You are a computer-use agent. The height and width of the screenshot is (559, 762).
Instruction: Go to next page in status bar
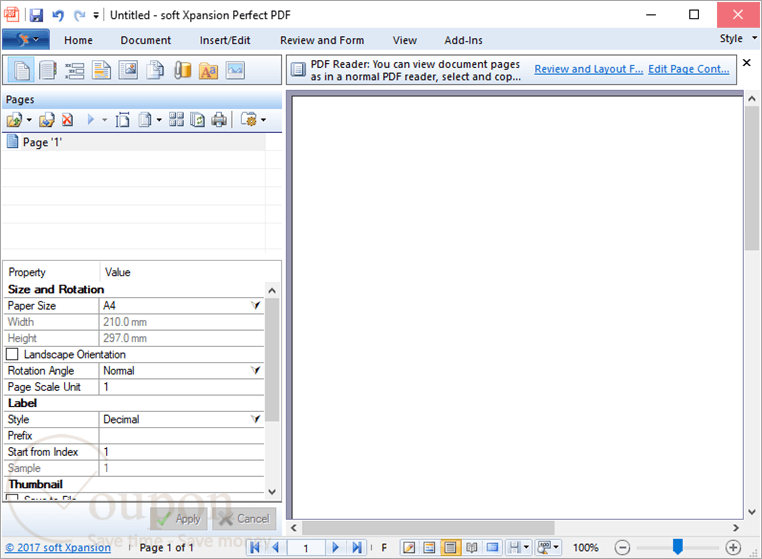335,548
